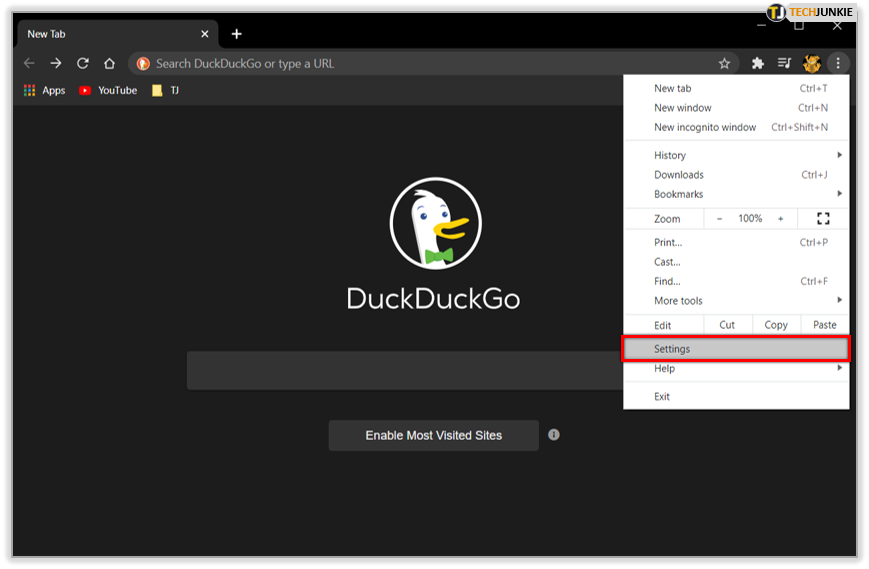Open the YouTube bookmark
Viewport: 869px width, 569px height.
(108, 90)
